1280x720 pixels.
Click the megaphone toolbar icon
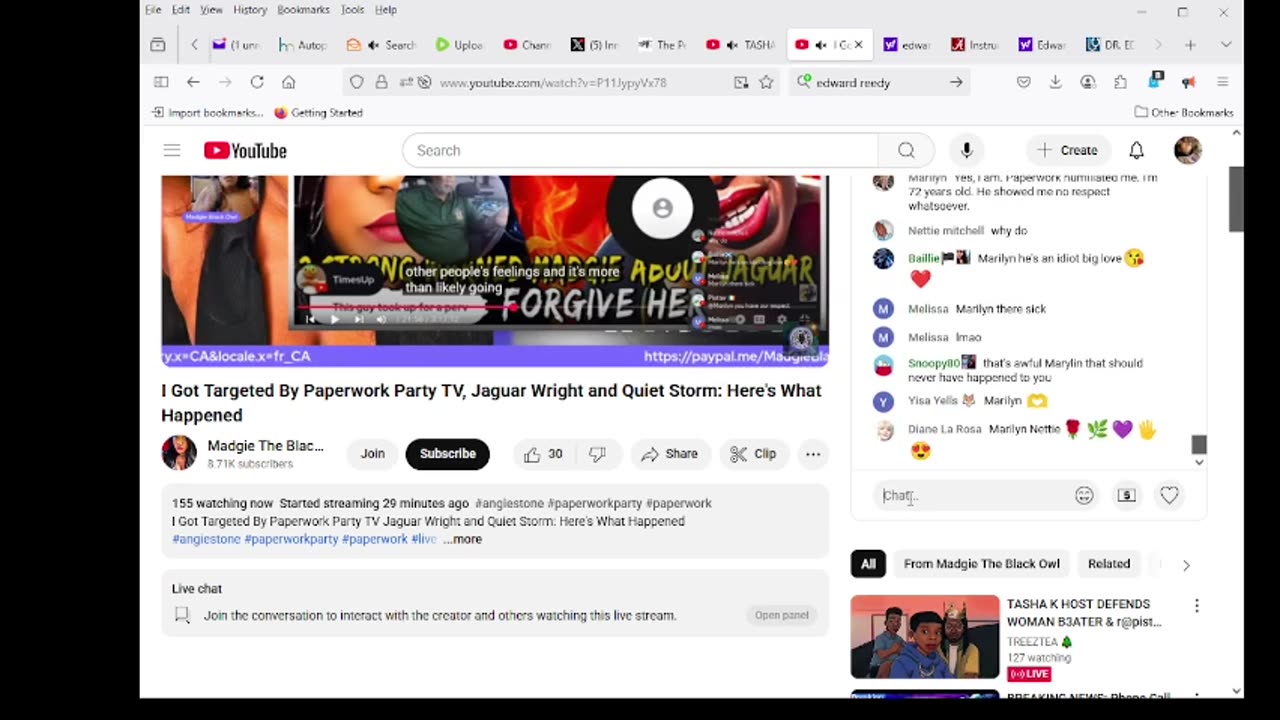[x=1188, y=82]
